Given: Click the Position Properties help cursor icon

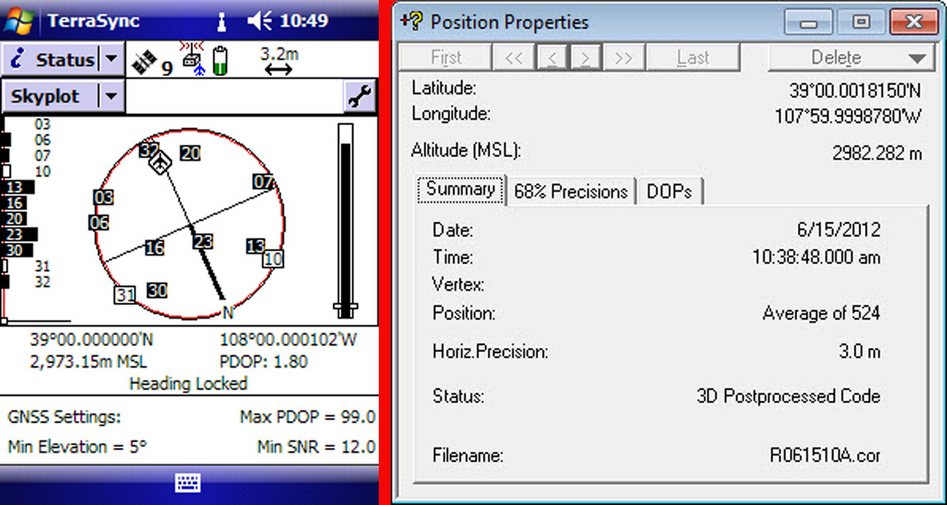Looking at the screenshot, I should pos(412,22).
